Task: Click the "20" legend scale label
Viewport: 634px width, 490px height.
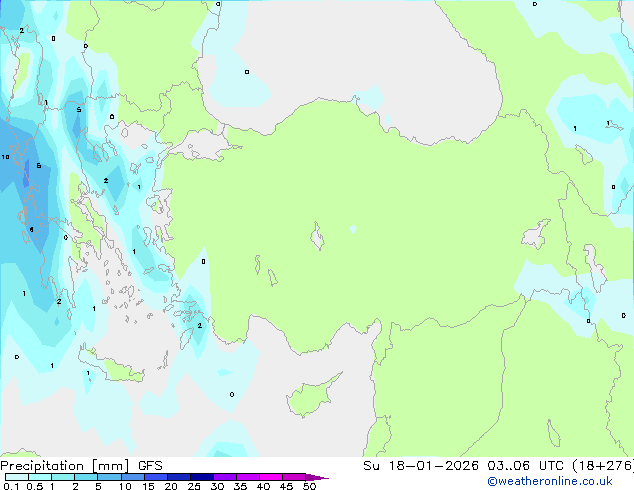Action: (x=171, y=486)
